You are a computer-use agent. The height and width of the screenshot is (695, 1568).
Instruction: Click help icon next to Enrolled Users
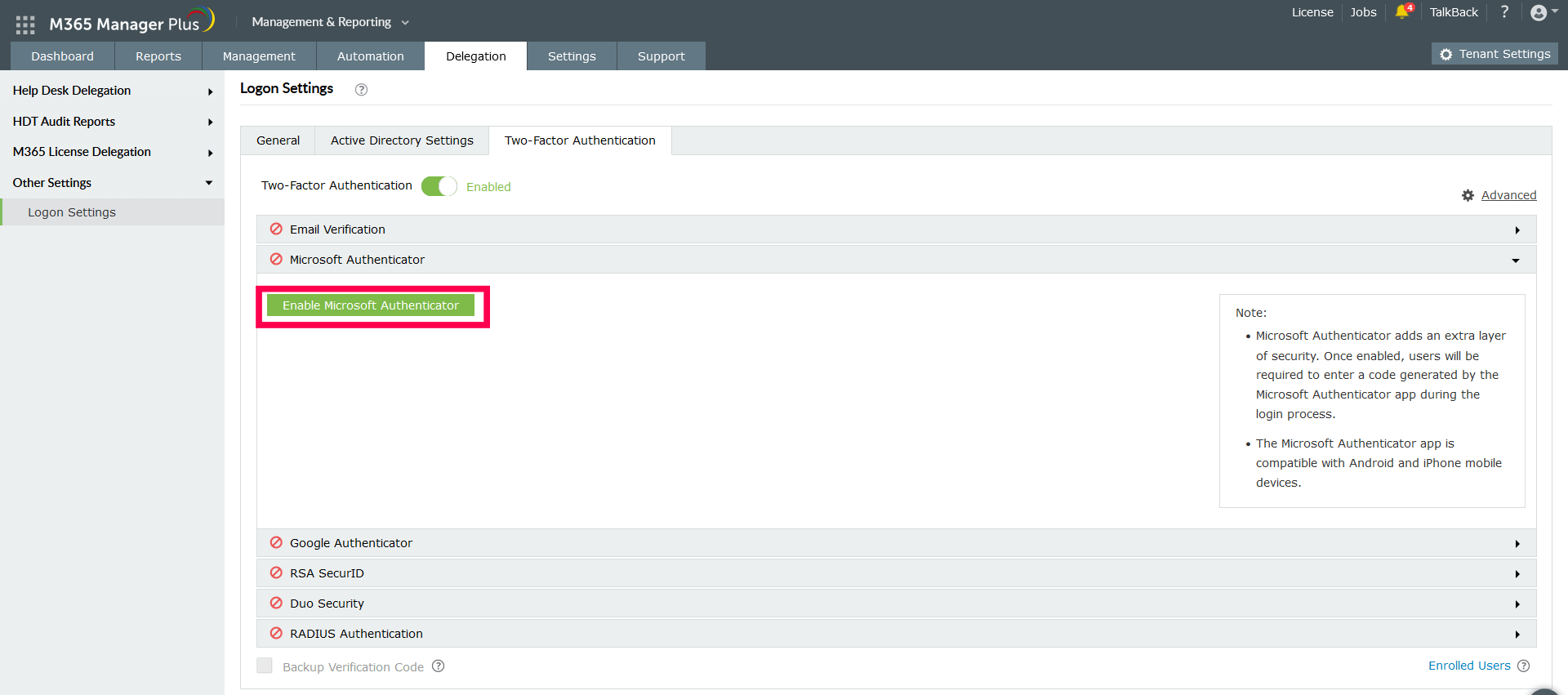(1523, 666)
